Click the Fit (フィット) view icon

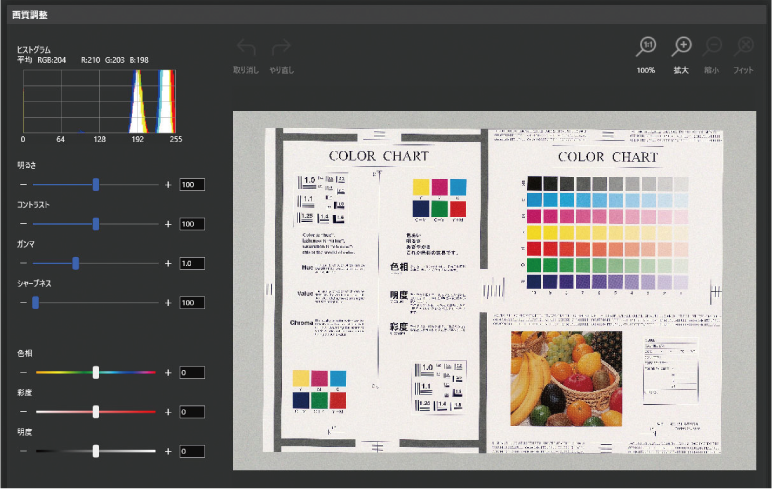[x=744, y=47]
